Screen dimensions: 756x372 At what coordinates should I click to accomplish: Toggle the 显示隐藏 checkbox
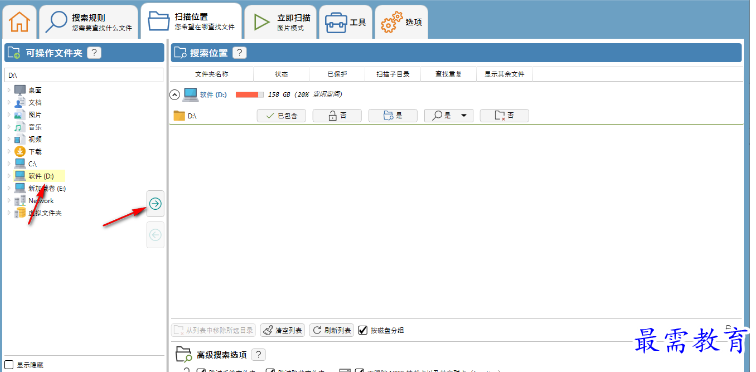[9, 364]
